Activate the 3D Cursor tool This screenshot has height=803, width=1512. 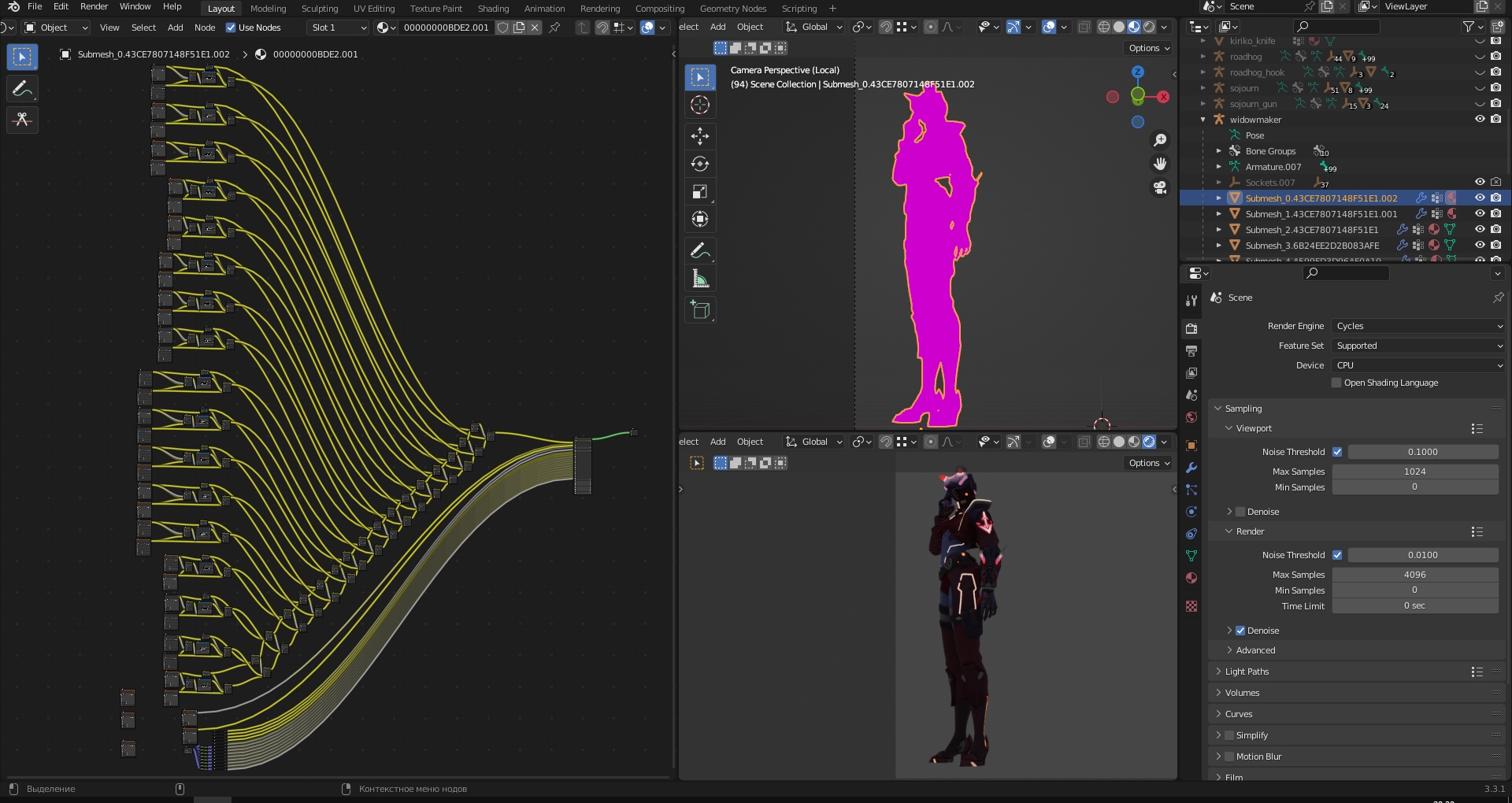(x=699, y=105)
